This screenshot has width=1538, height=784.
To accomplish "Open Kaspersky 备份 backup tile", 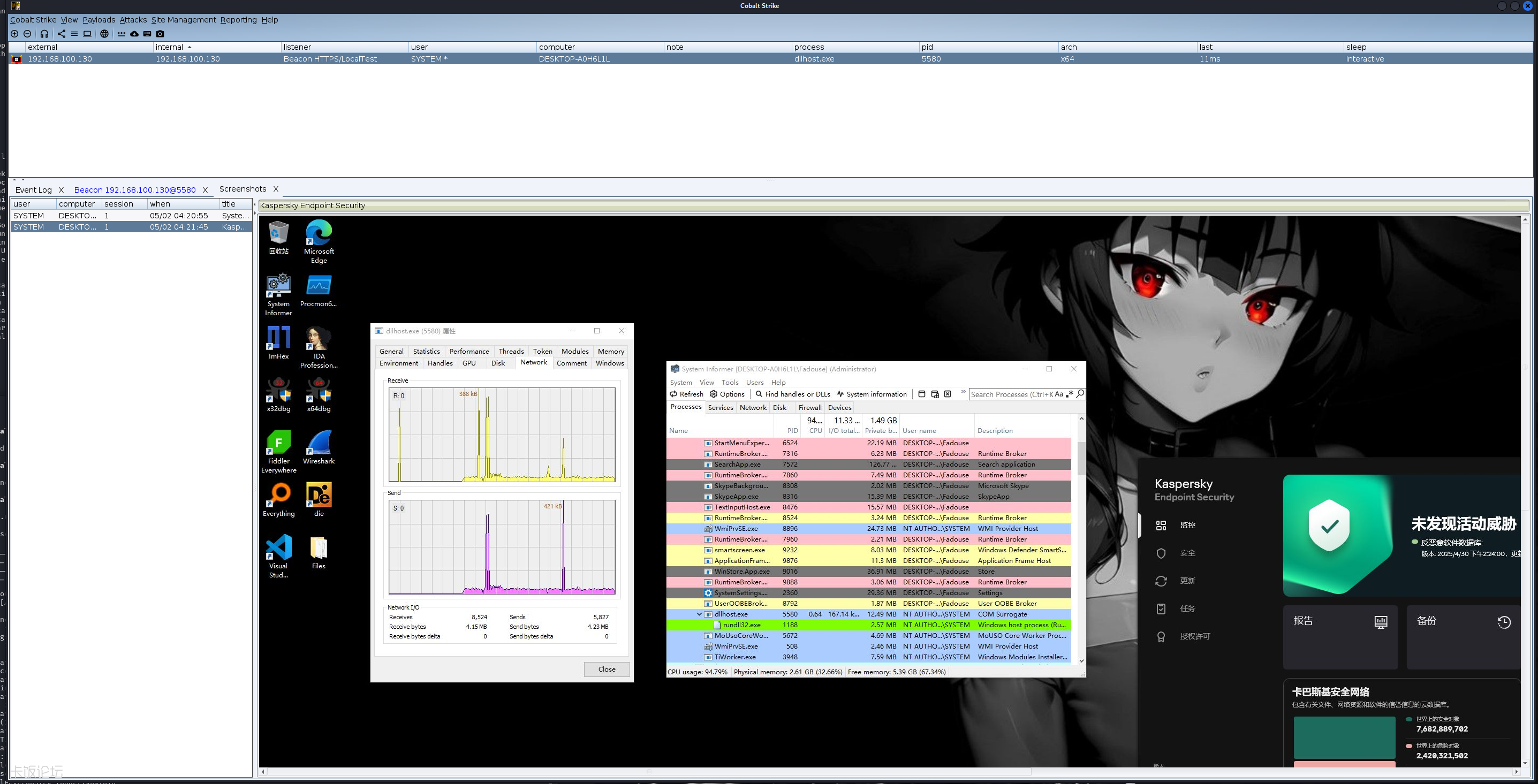I will coord(1464,637).
